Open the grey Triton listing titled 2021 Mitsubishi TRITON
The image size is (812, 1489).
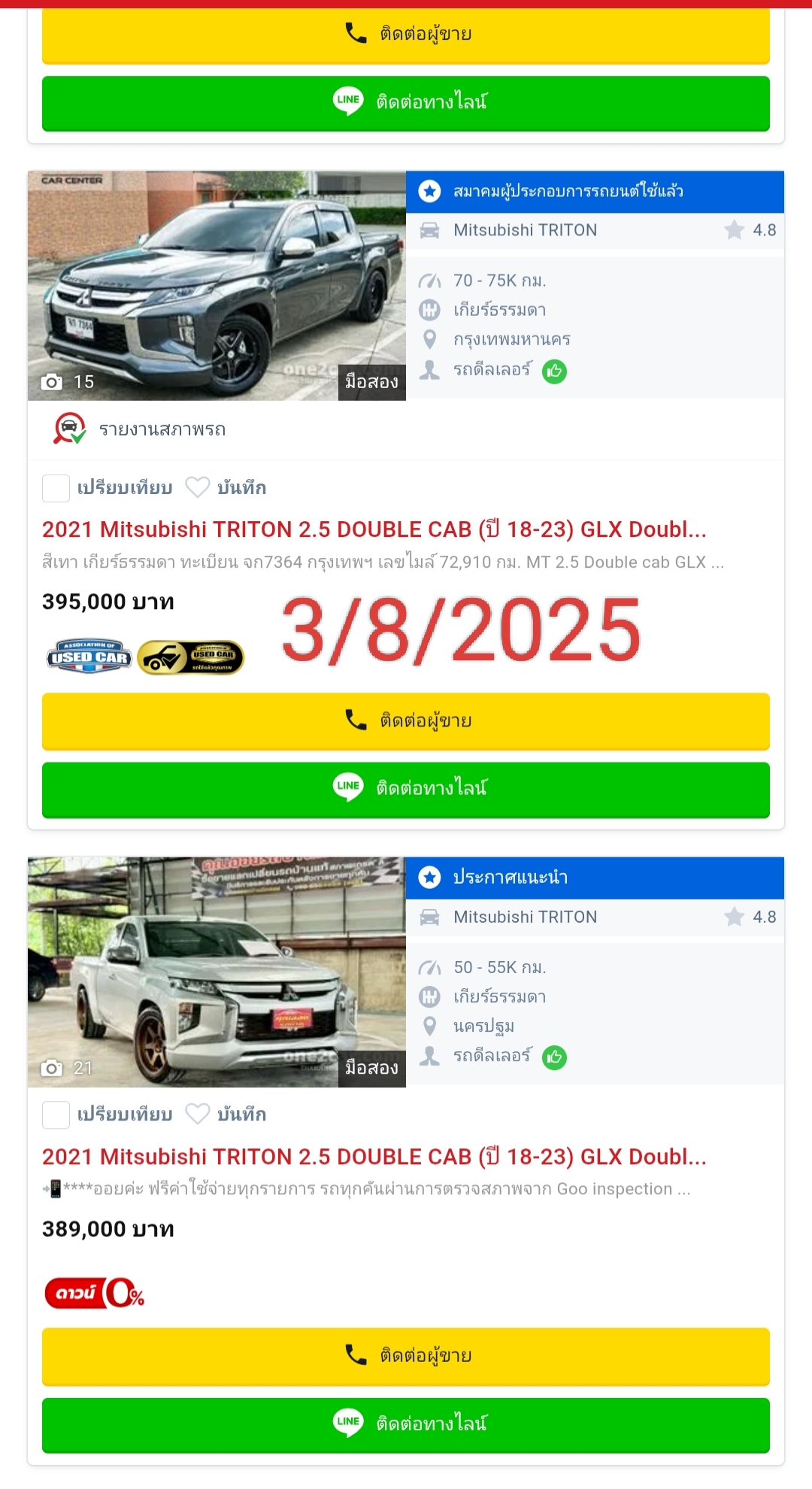[x=374, y=529]
